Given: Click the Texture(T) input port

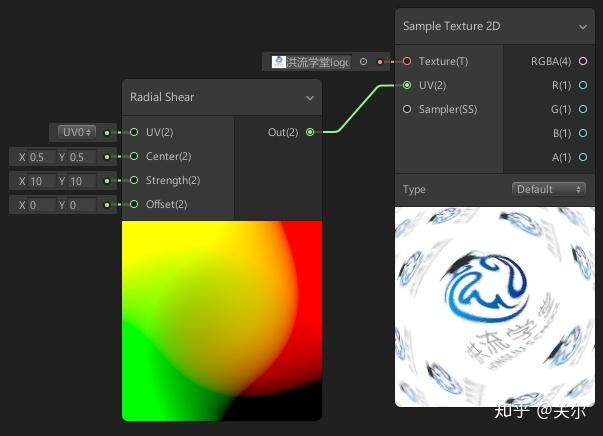Looking at the screenshot, I should 407,61.
